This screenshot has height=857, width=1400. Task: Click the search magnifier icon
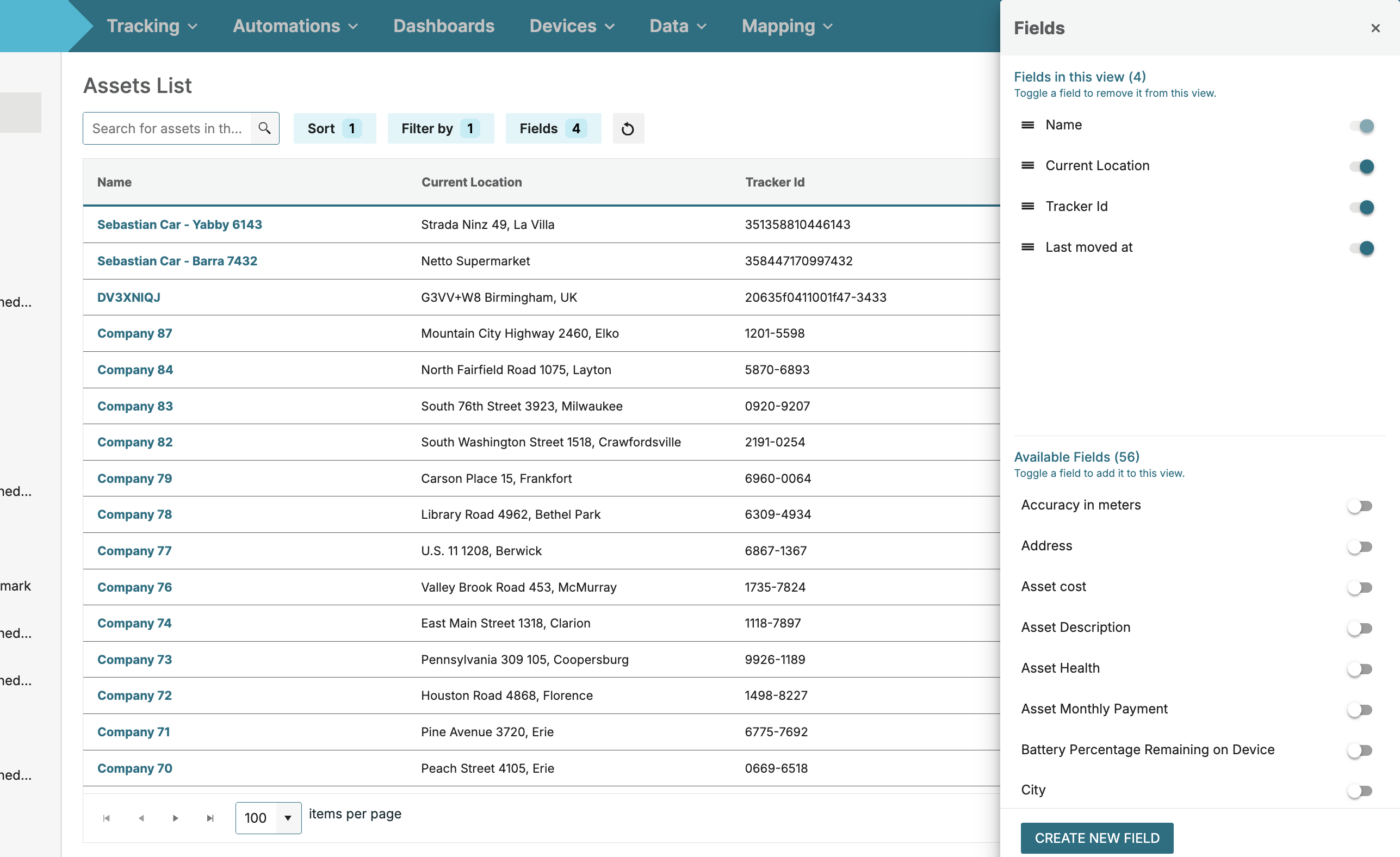(x=264, y=128)
